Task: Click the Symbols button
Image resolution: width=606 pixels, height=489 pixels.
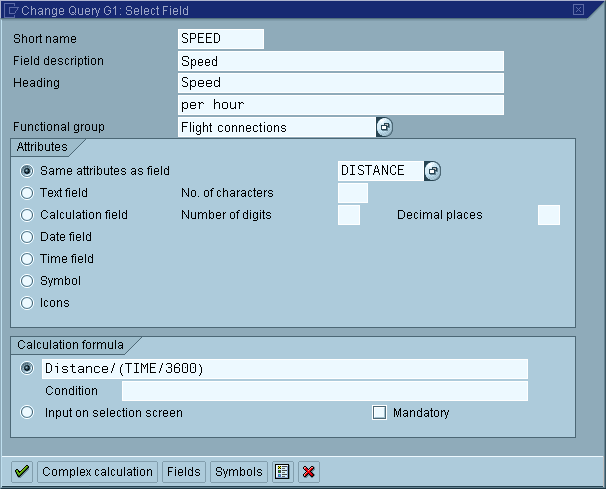Action: coord(239,472)
